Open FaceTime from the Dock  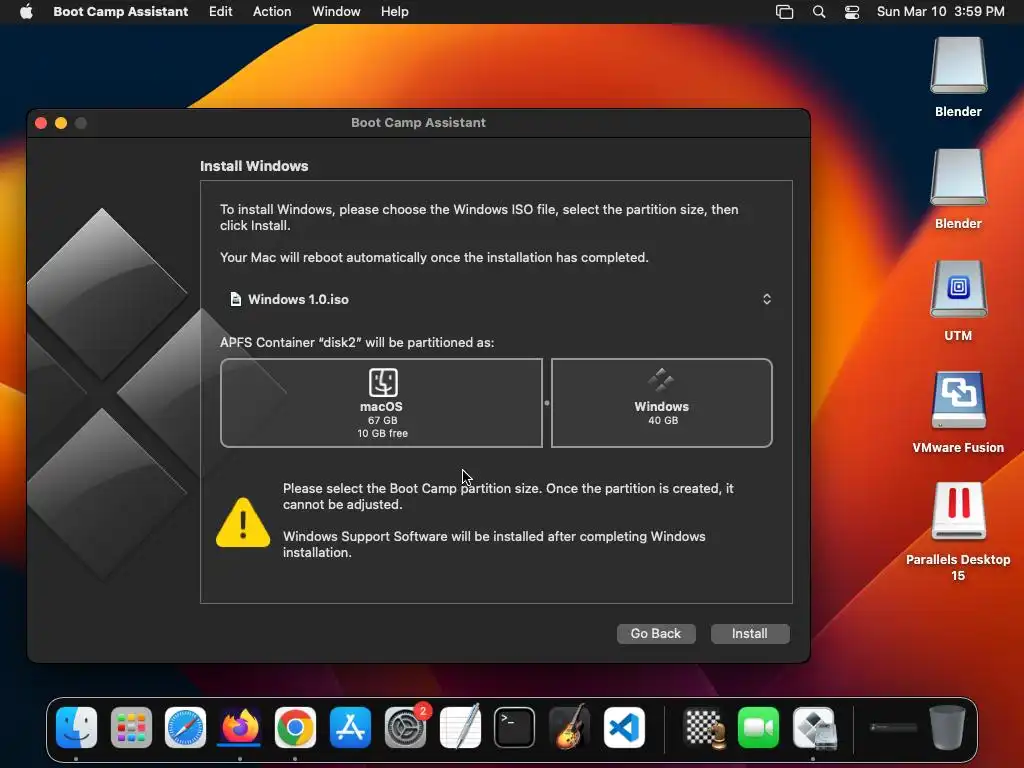[x=758, y=728]
